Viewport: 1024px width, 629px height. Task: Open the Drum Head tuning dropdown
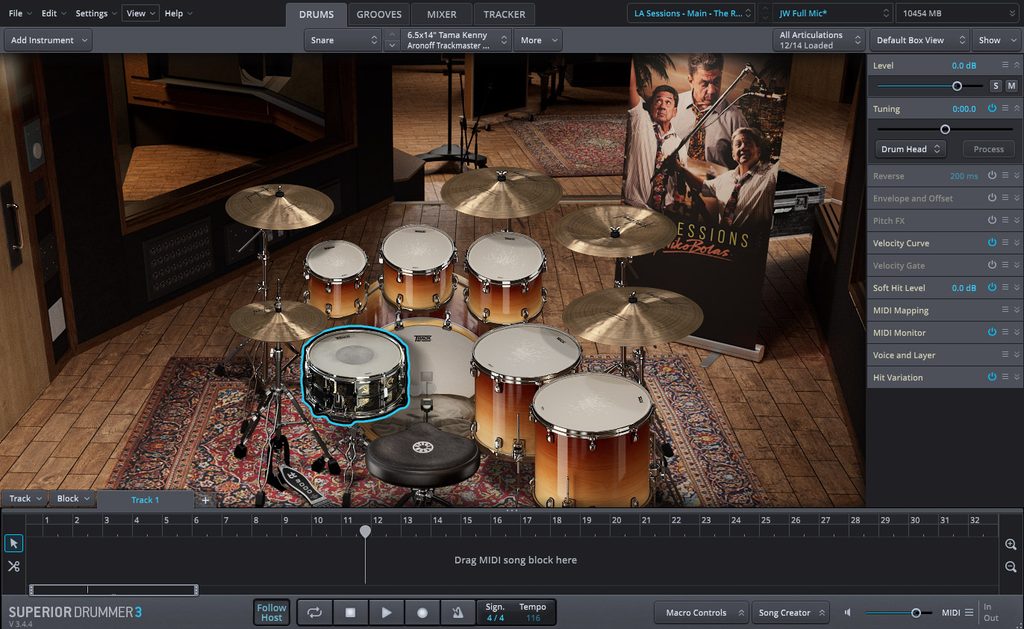click(910, 149)
